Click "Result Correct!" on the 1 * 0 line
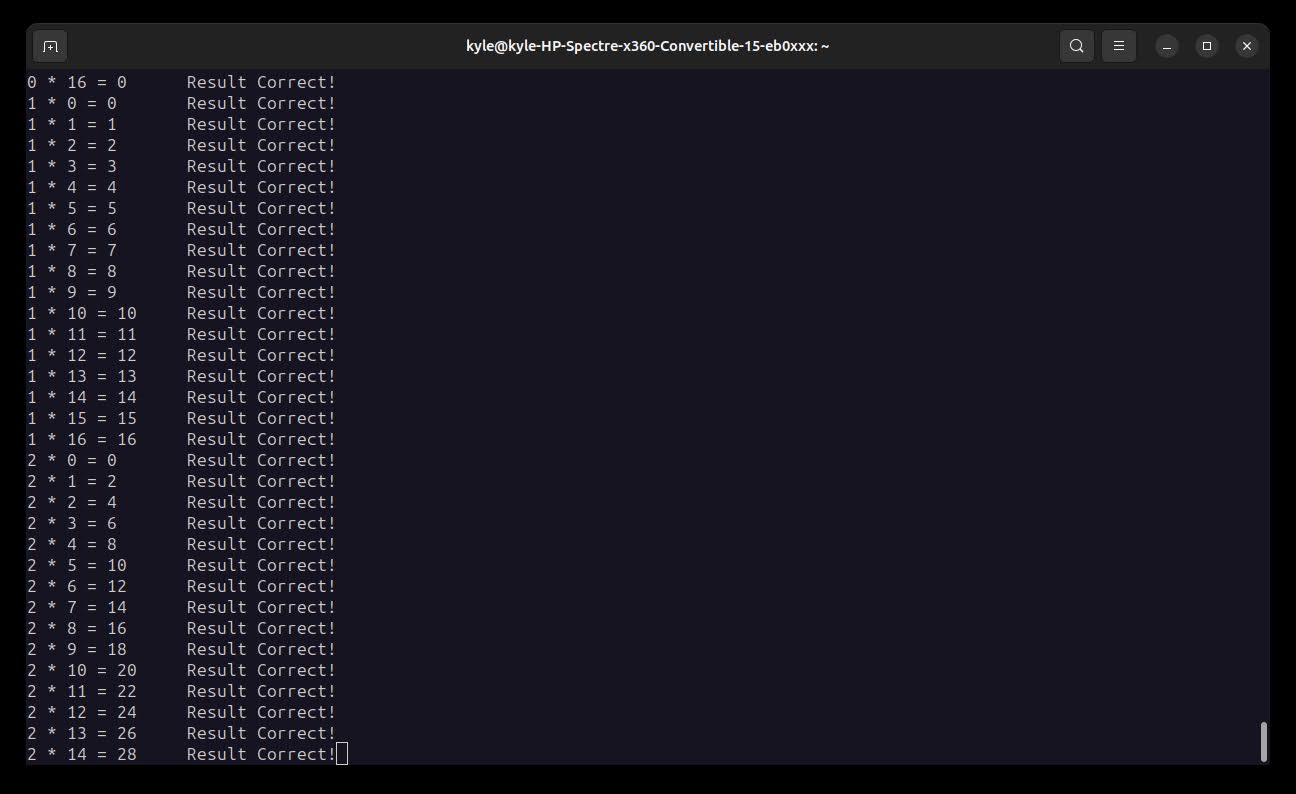This screenshot has width=1296, height=794. 261,103
